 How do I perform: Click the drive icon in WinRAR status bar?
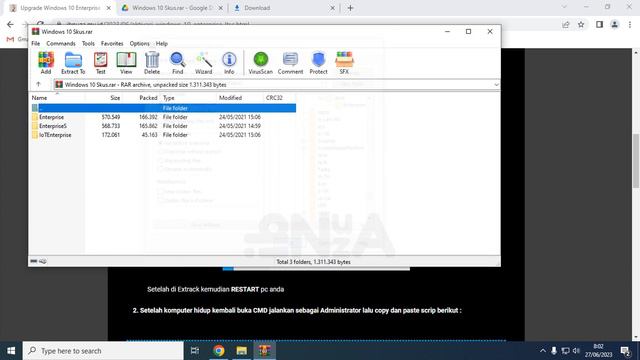click(x=34, y=261)
